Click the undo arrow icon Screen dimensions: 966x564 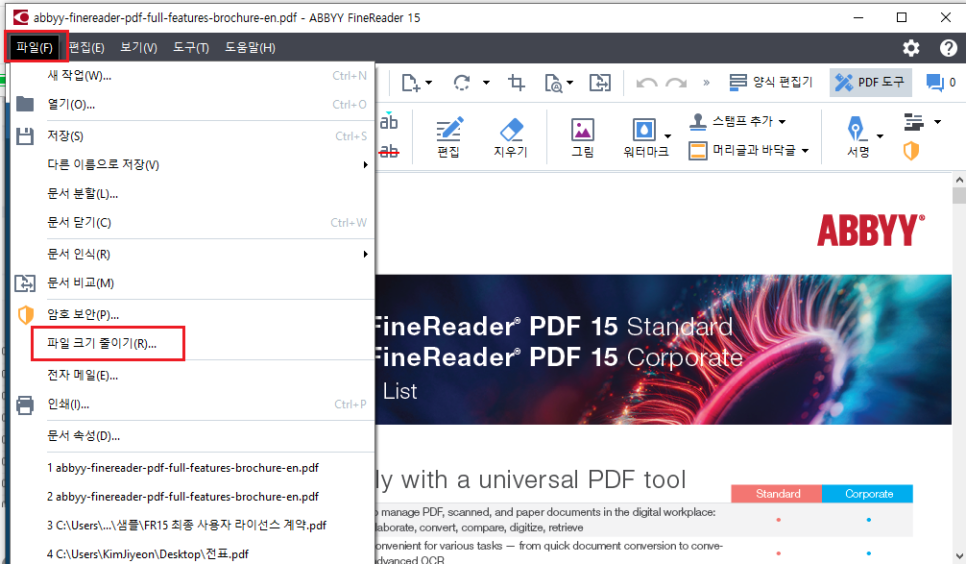[x=646, y=83]
